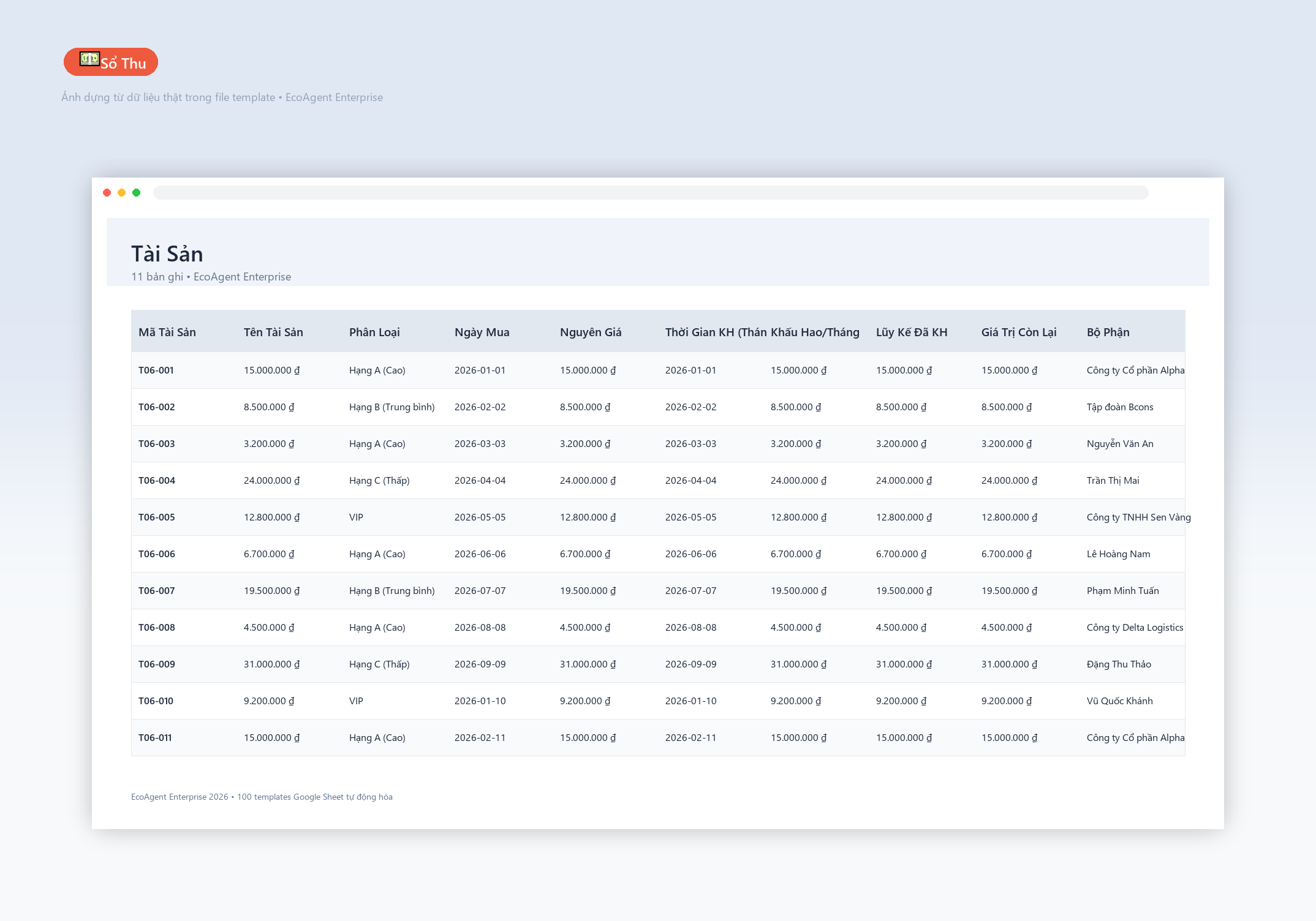The height and width of the screenshot is (921, 1316).
Task: Click Hạng C (Thấp) in row T06-009
Action: pyautogui.click(x=379, y=664)
